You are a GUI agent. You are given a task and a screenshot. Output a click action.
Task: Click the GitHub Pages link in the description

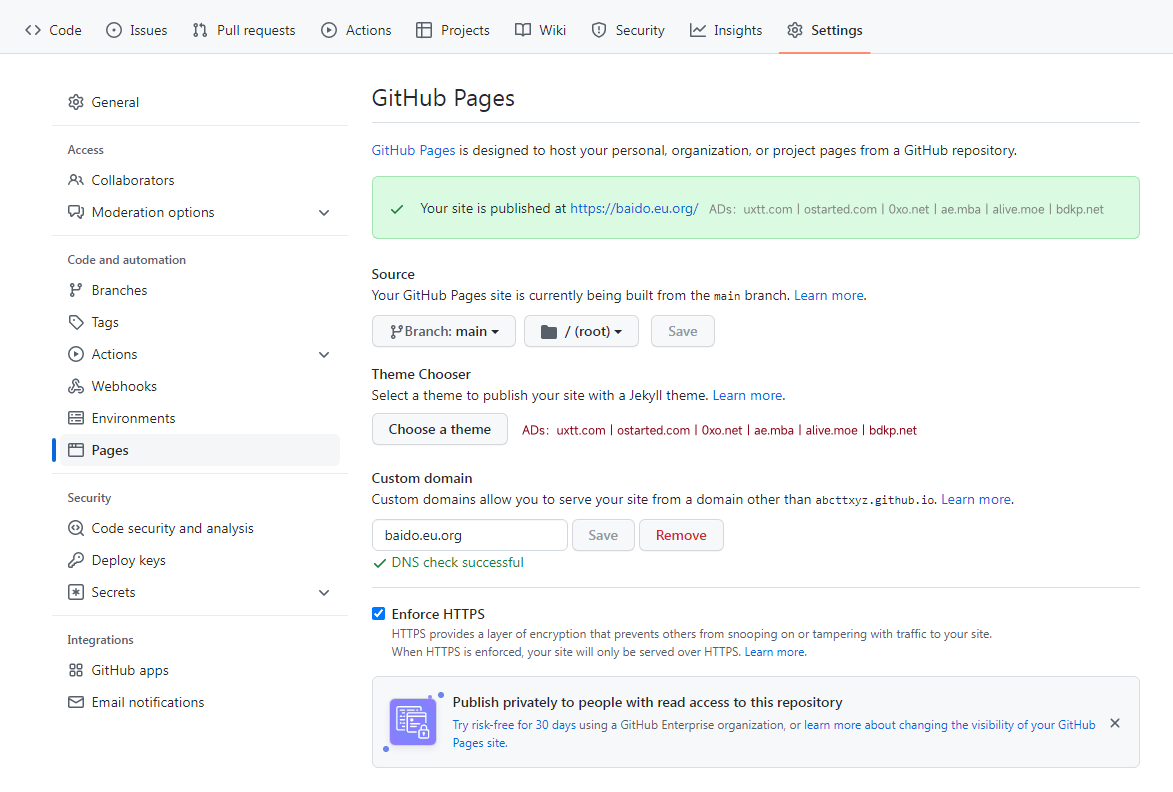tap(414, 150)
